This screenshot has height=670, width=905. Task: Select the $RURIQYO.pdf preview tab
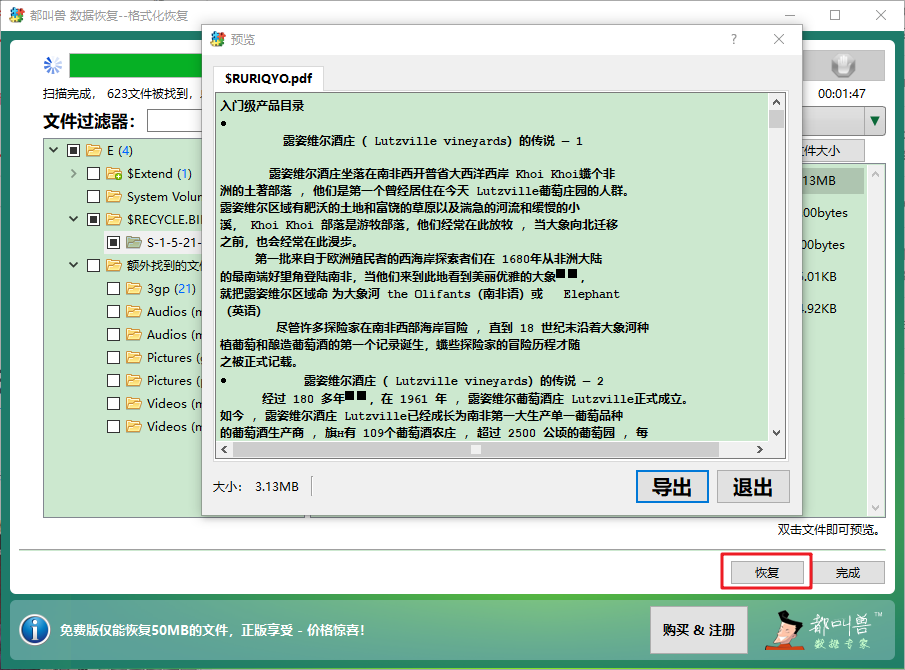(268, 78)
